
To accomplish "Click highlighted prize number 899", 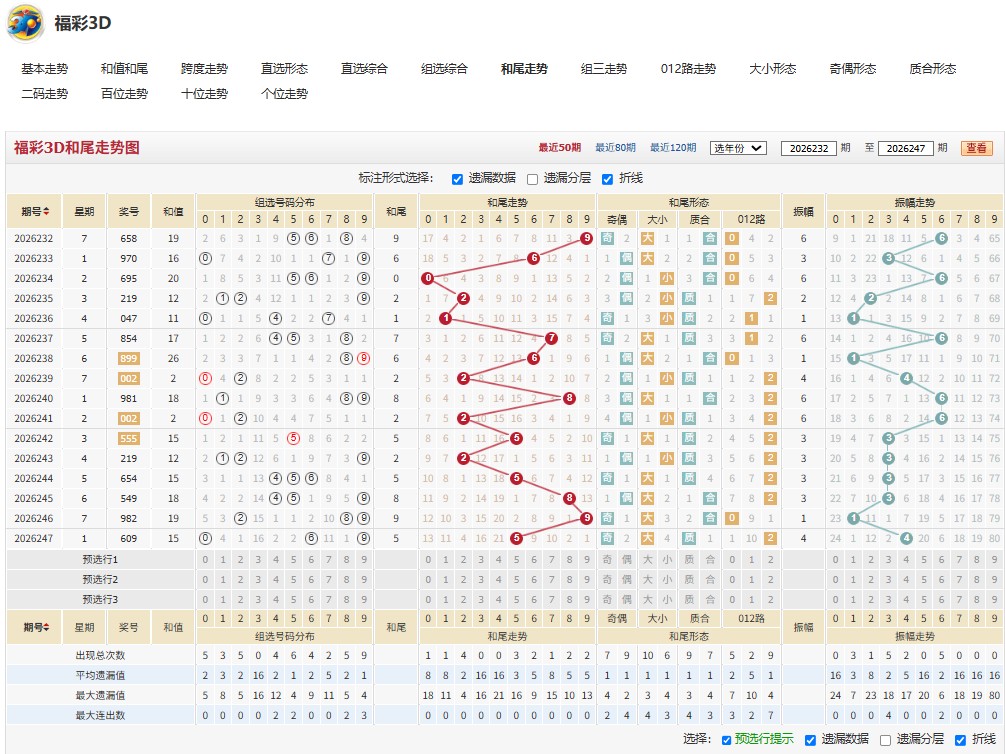I will (129, 358).
